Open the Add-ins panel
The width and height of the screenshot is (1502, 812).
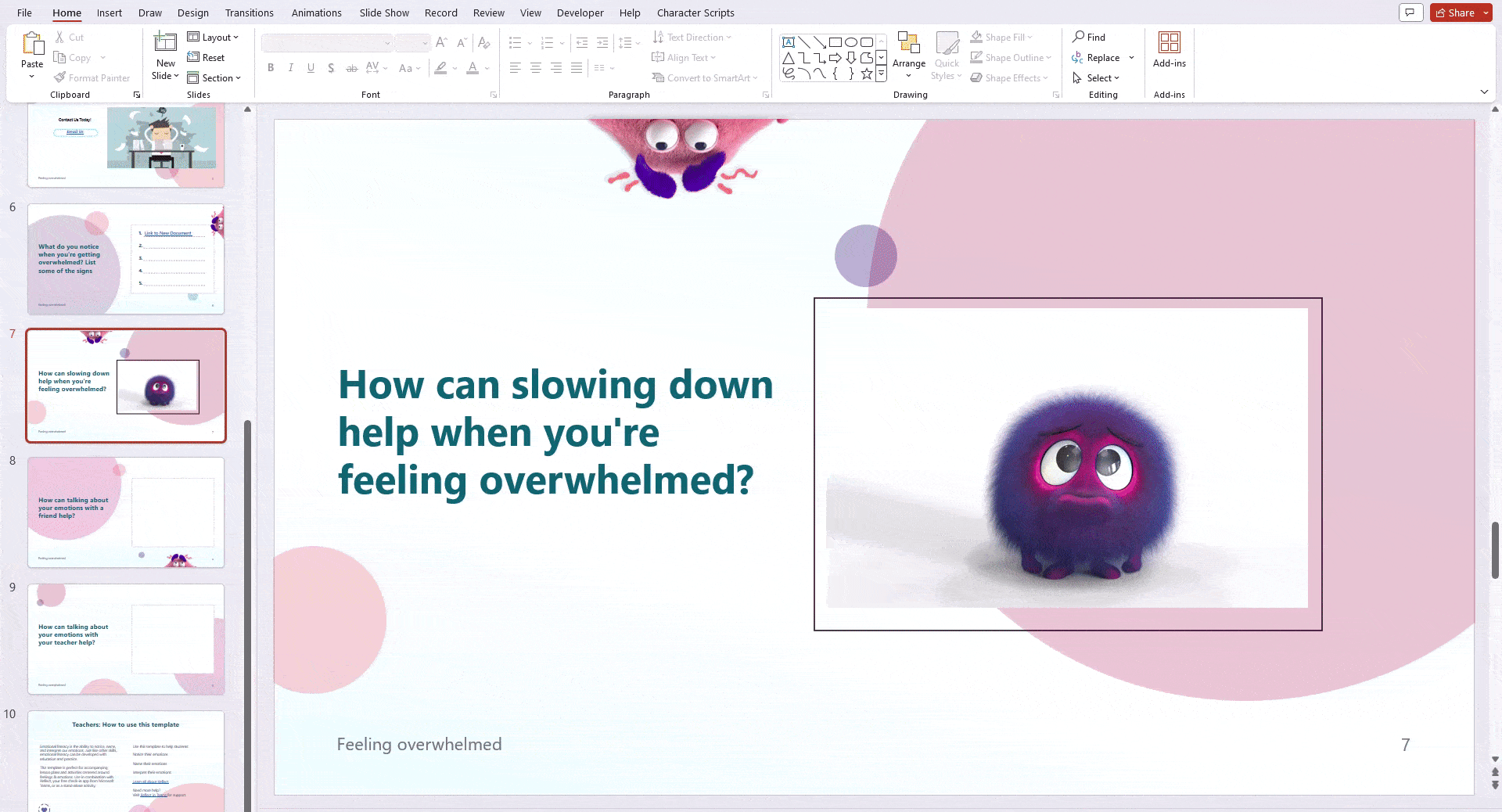click(x=1169, y=51)
